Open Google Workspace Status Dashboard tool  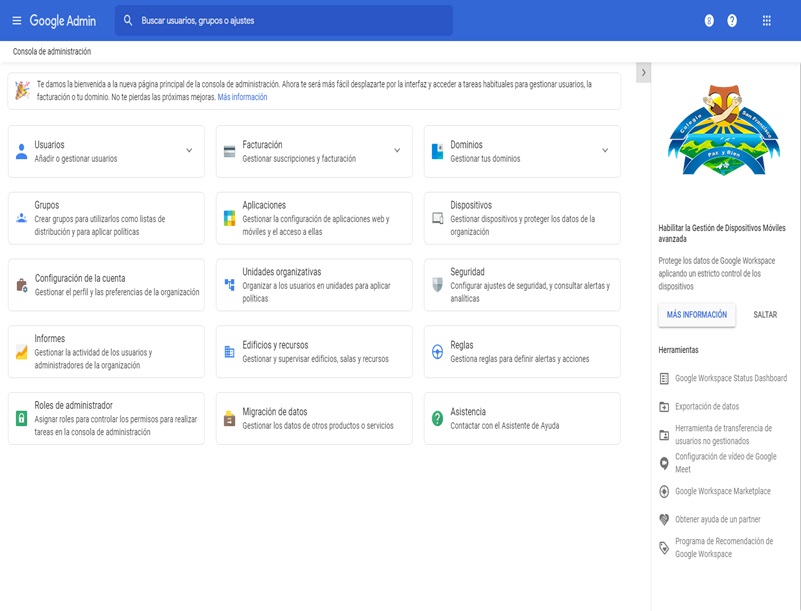click(730, 378)
